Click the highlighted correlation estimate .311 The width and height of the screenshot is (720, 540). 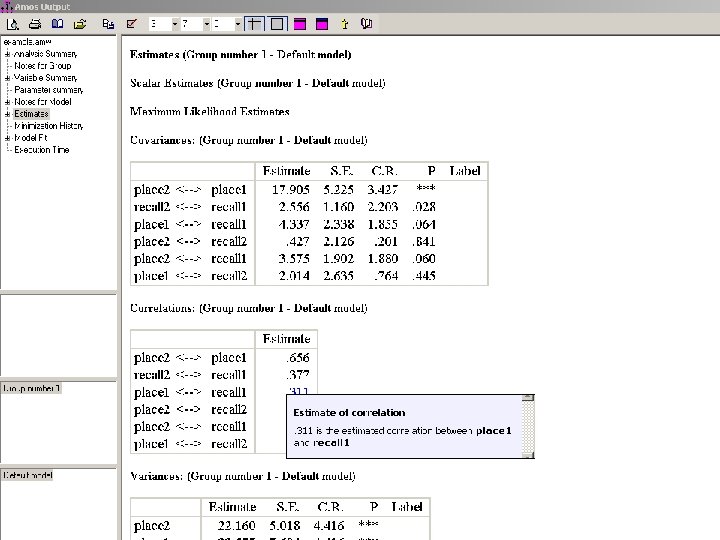[298, 391]
